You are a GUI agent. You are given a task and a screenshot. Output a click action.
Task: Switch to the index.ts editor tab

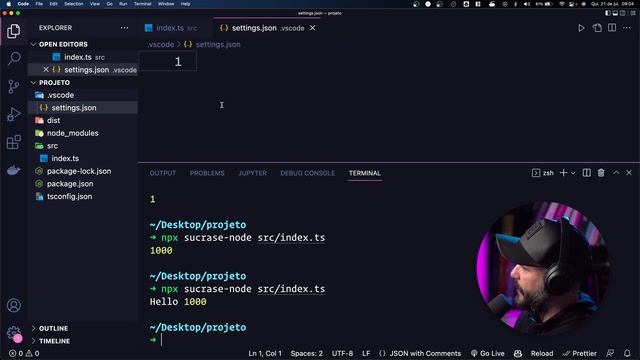pyautogui.click(x=176, y=28)
